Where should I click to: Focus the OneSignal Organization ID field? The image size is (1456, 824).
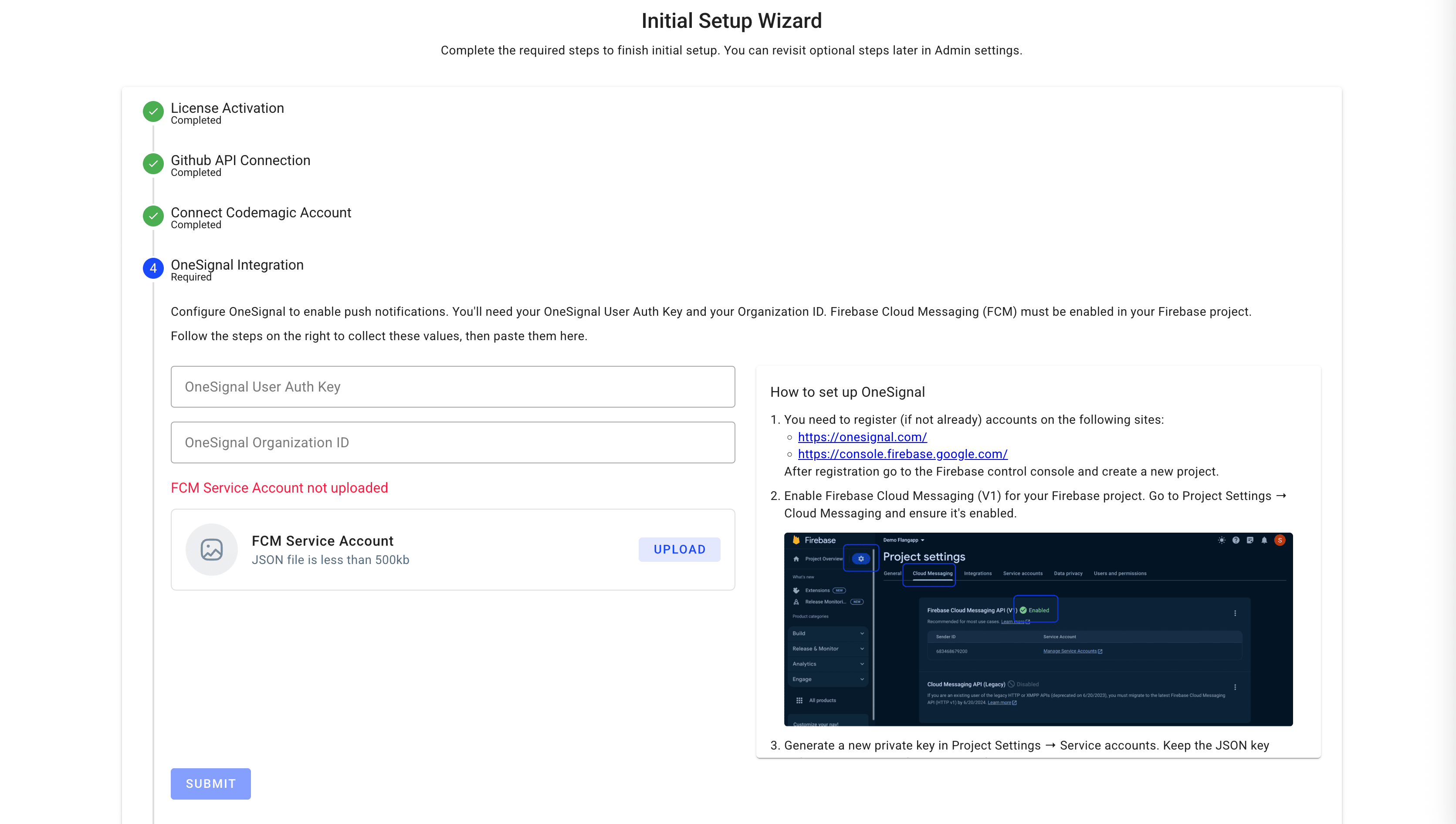click(453, 442)
